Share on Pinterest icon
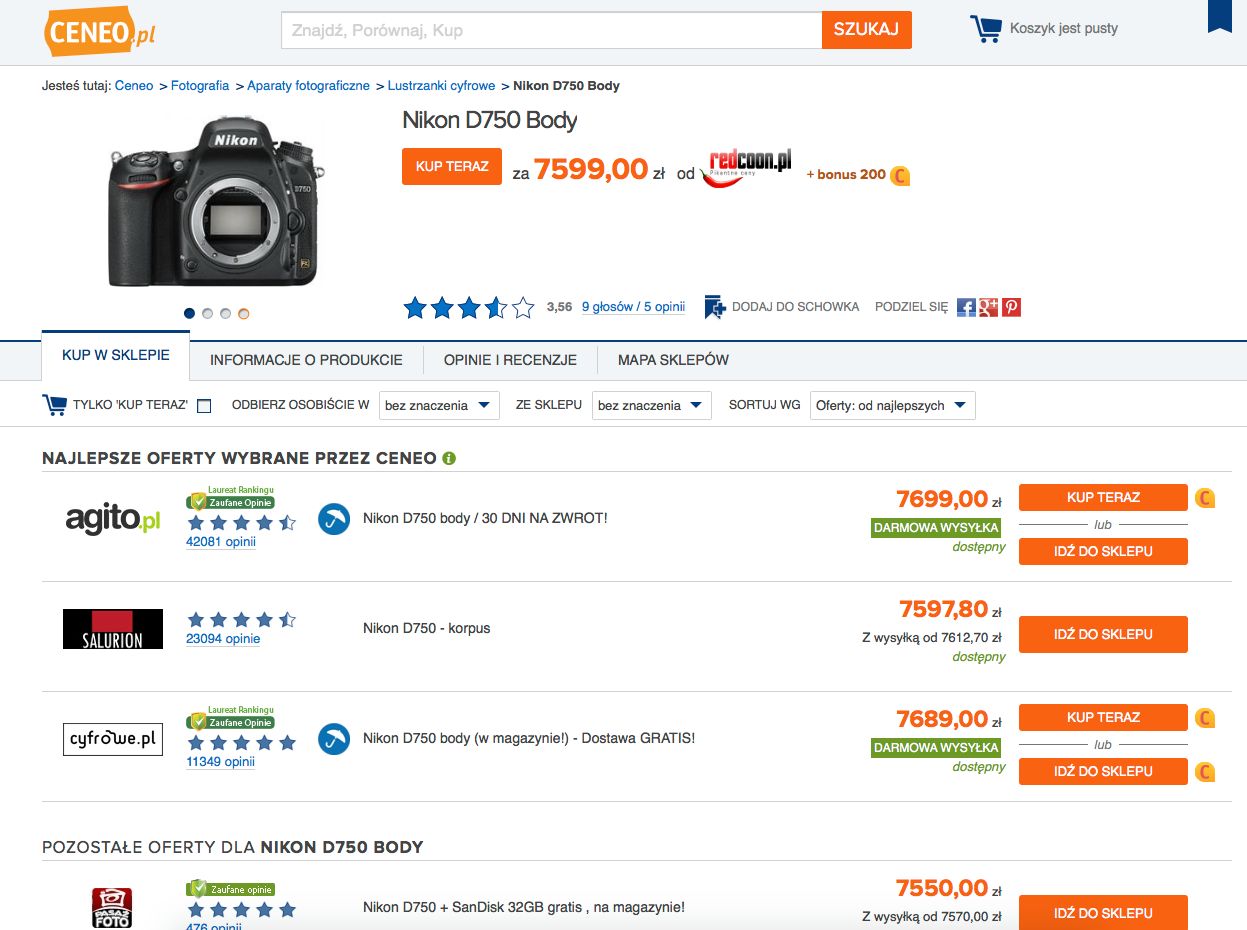 (x=1012, y=307)
